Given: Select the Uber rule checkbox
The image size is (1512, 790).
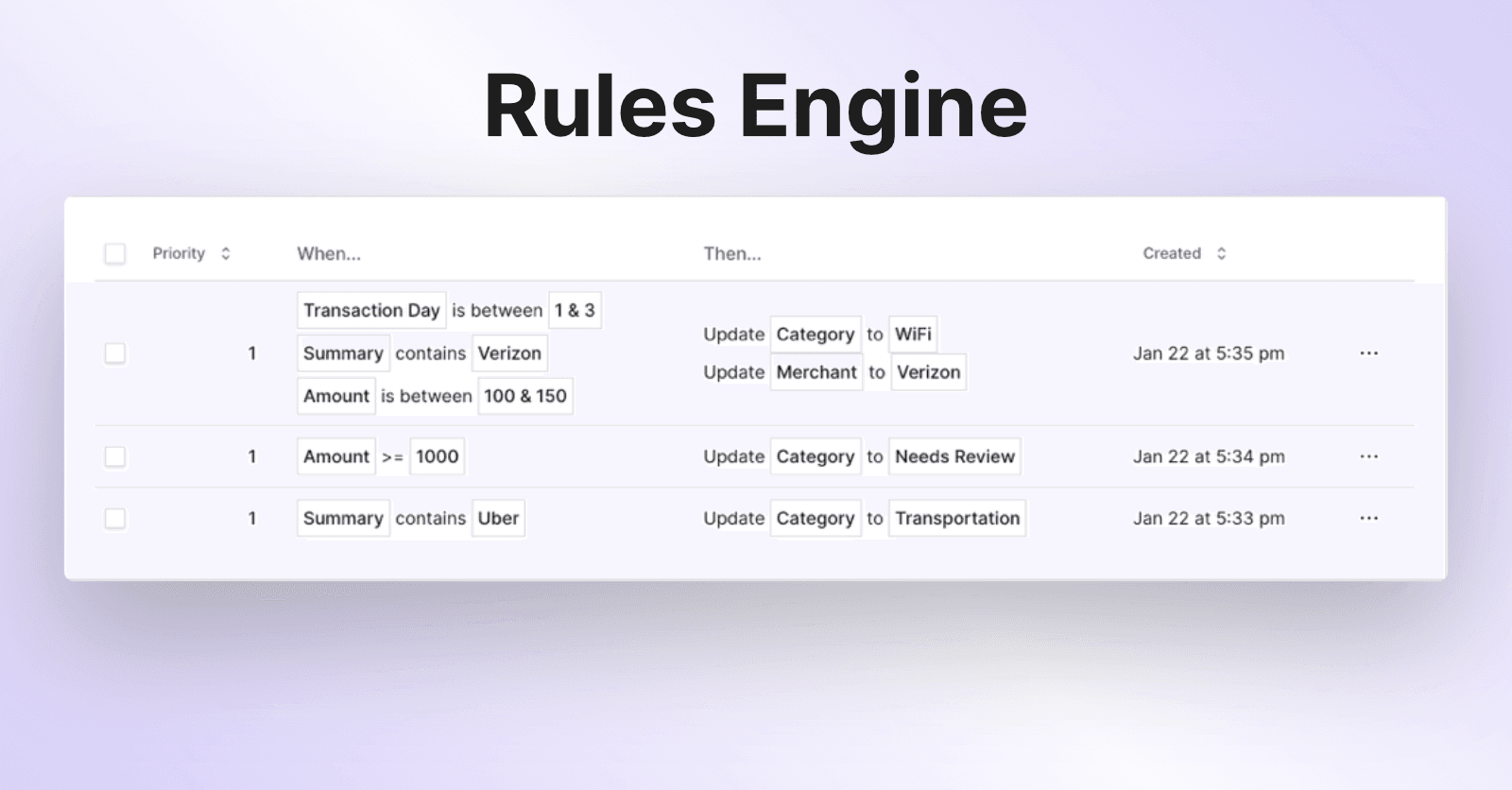Looking at the screenshot, I should click(115, 518).
